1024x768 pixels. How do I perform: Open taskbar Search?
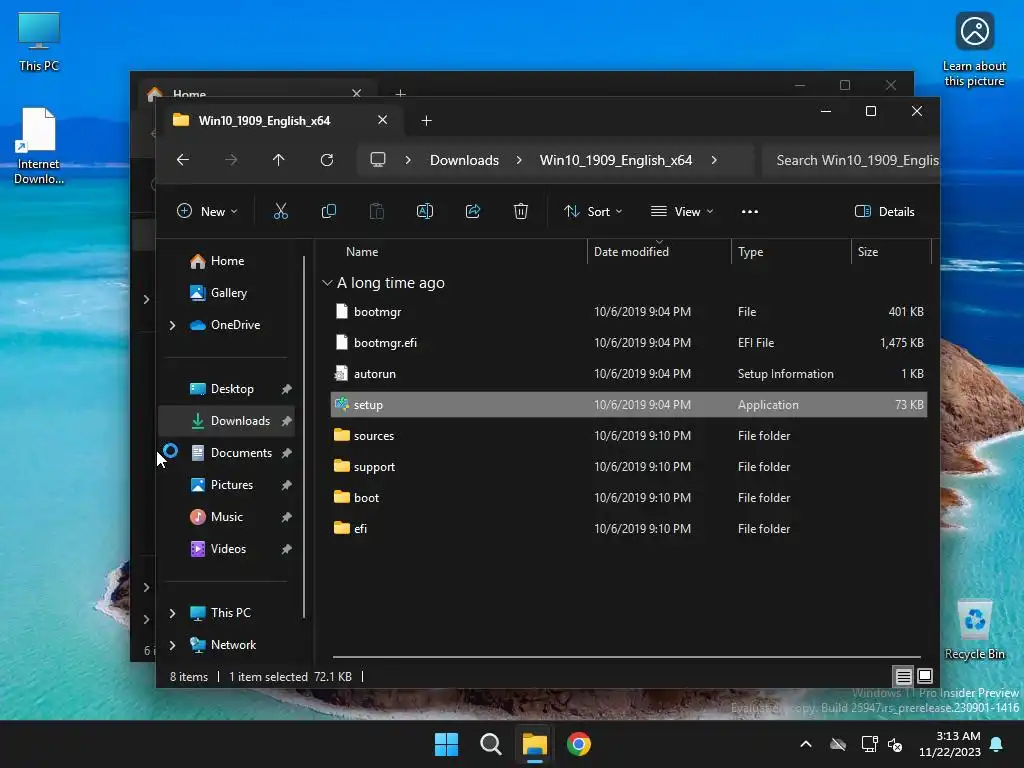click(x=490, y=744)
